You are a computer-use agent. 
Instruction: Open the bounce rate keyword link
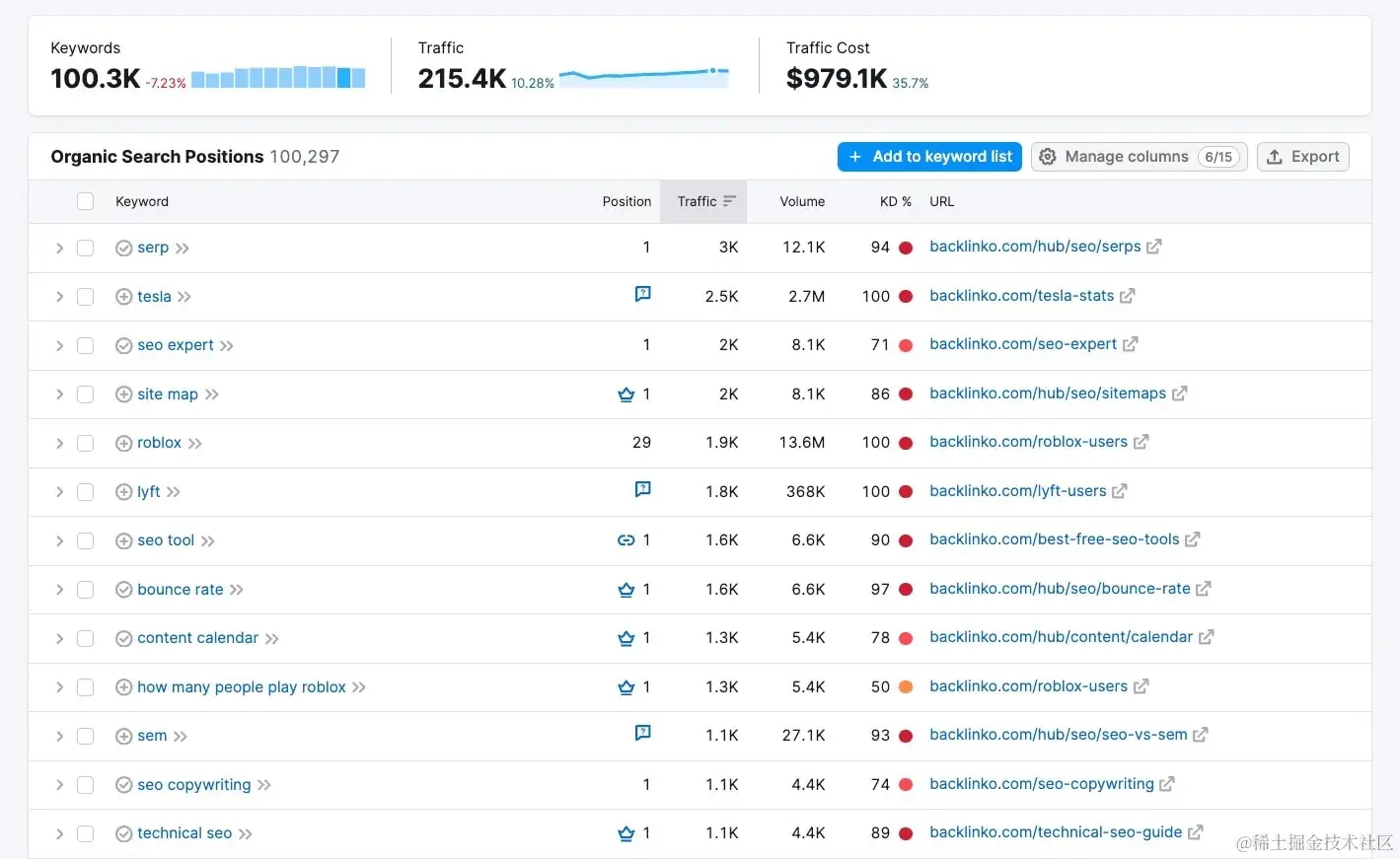coord(181,590)
